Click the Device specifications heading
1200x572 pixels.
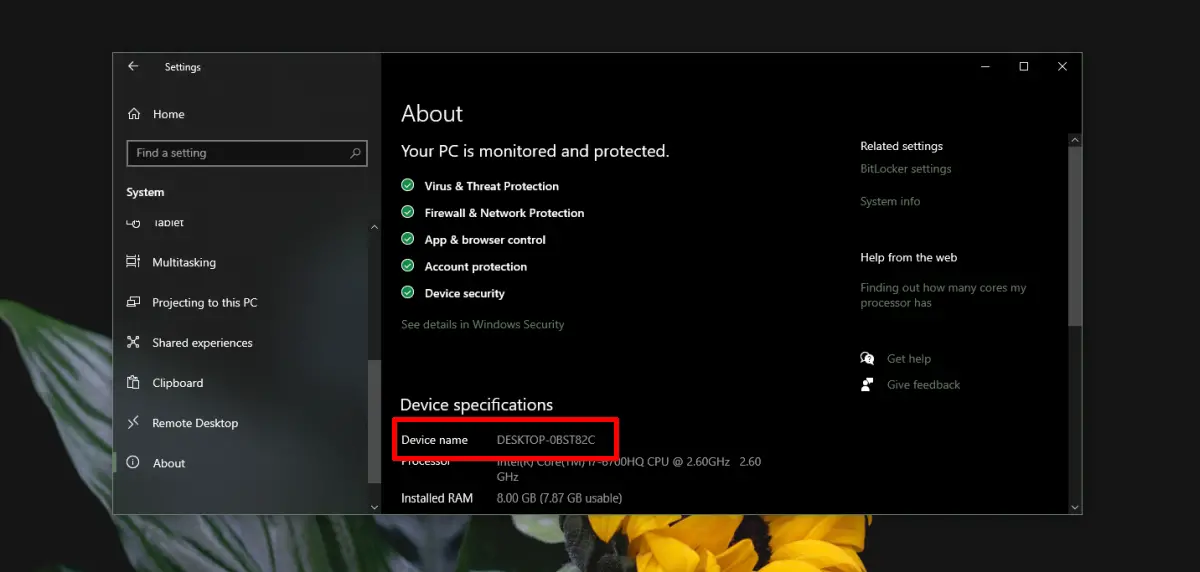point(476,405)
